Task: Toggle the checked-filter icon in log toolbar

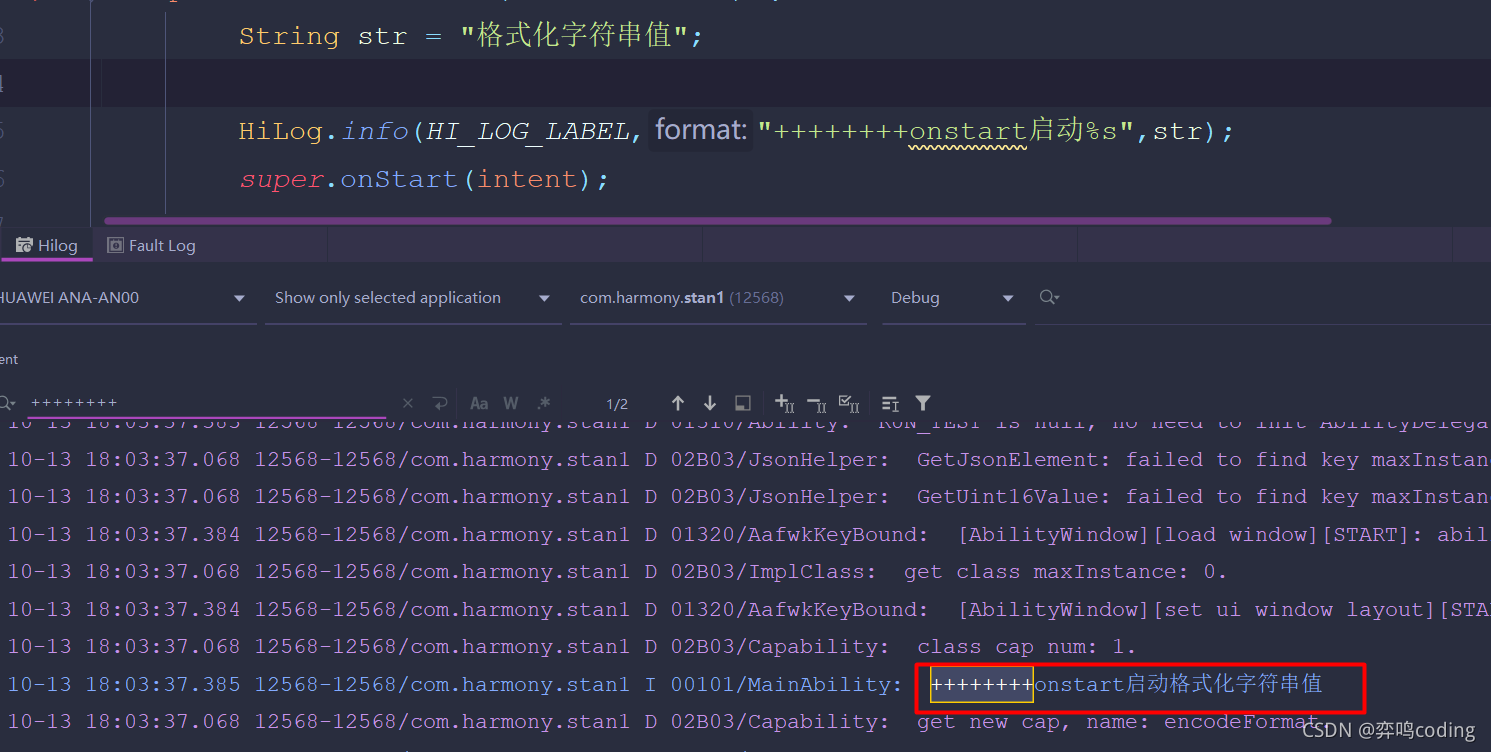Action: pos(848,403)
